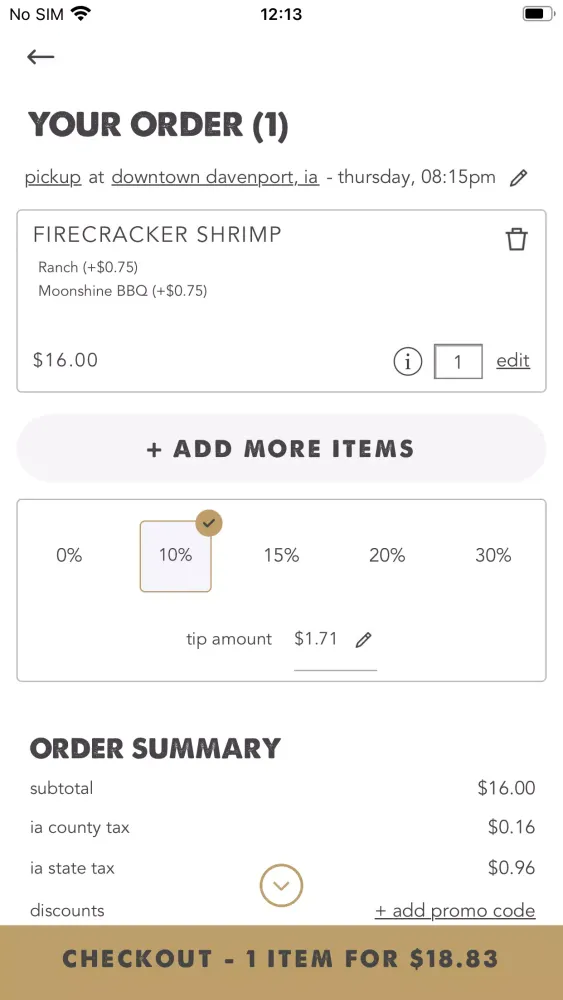563x1000 pixels.
Task: Delete Firecracker Shrimp with trash icon
Action: [516, 240]
